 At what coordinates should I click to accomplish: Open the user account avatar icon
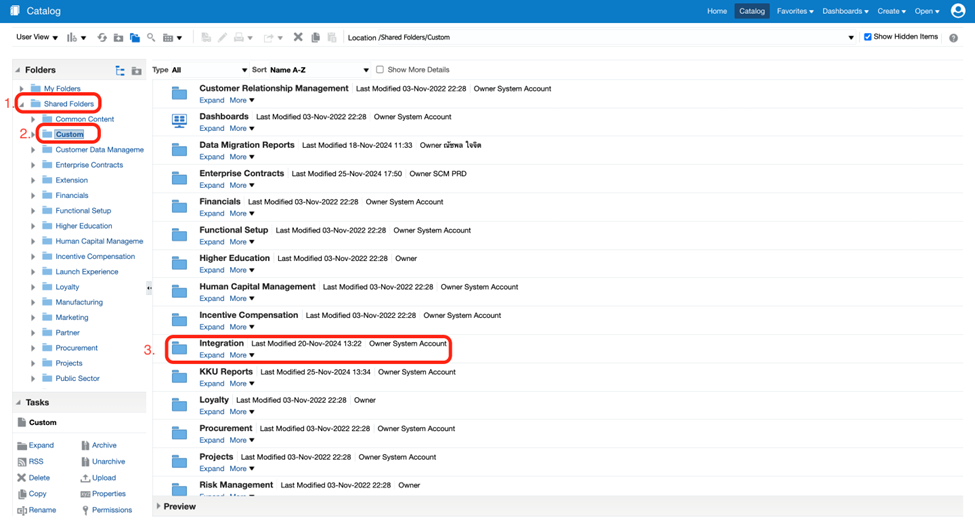point(958,11)
